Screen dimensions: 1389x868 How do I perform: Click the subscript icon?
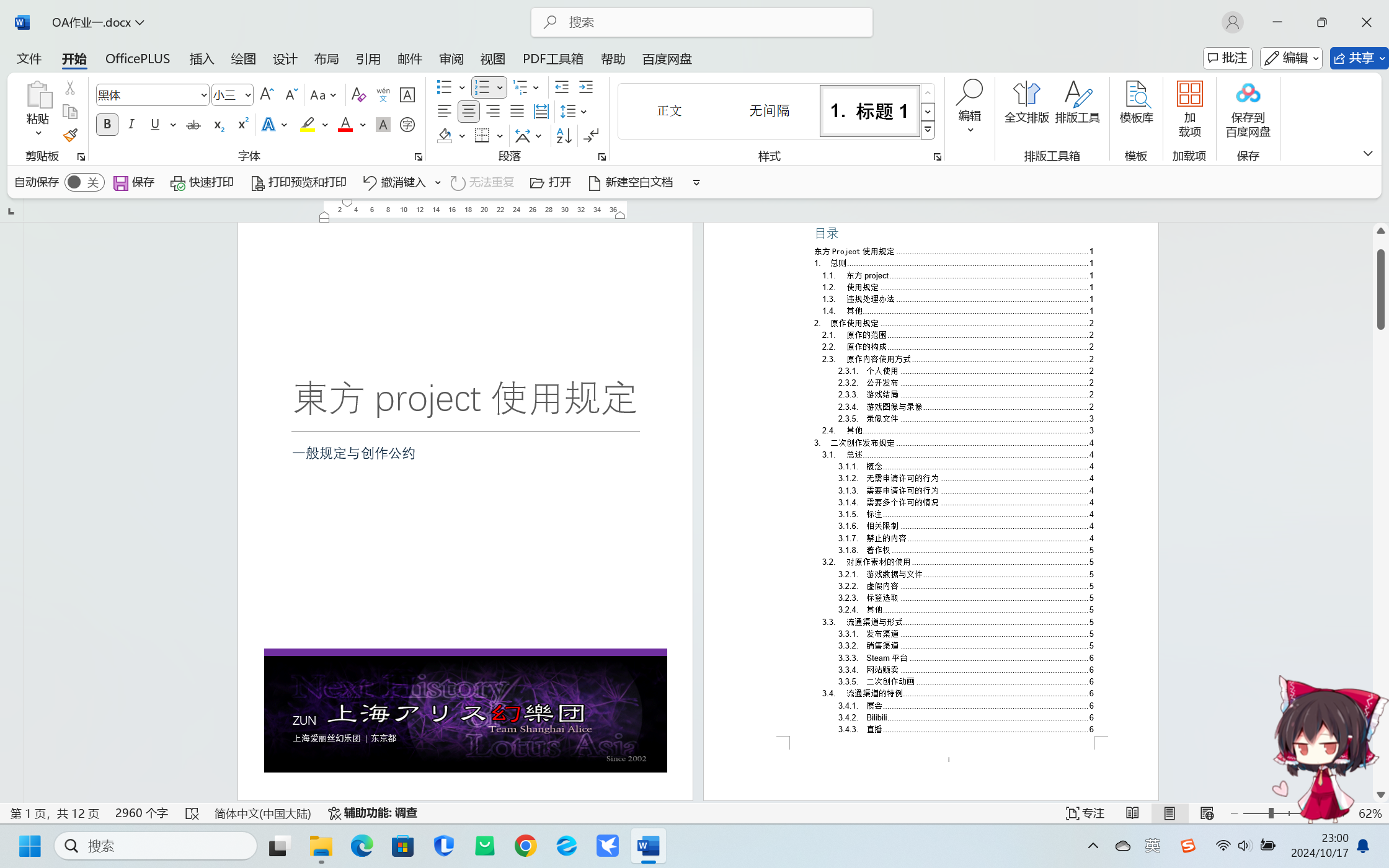(x=218, y=124)
